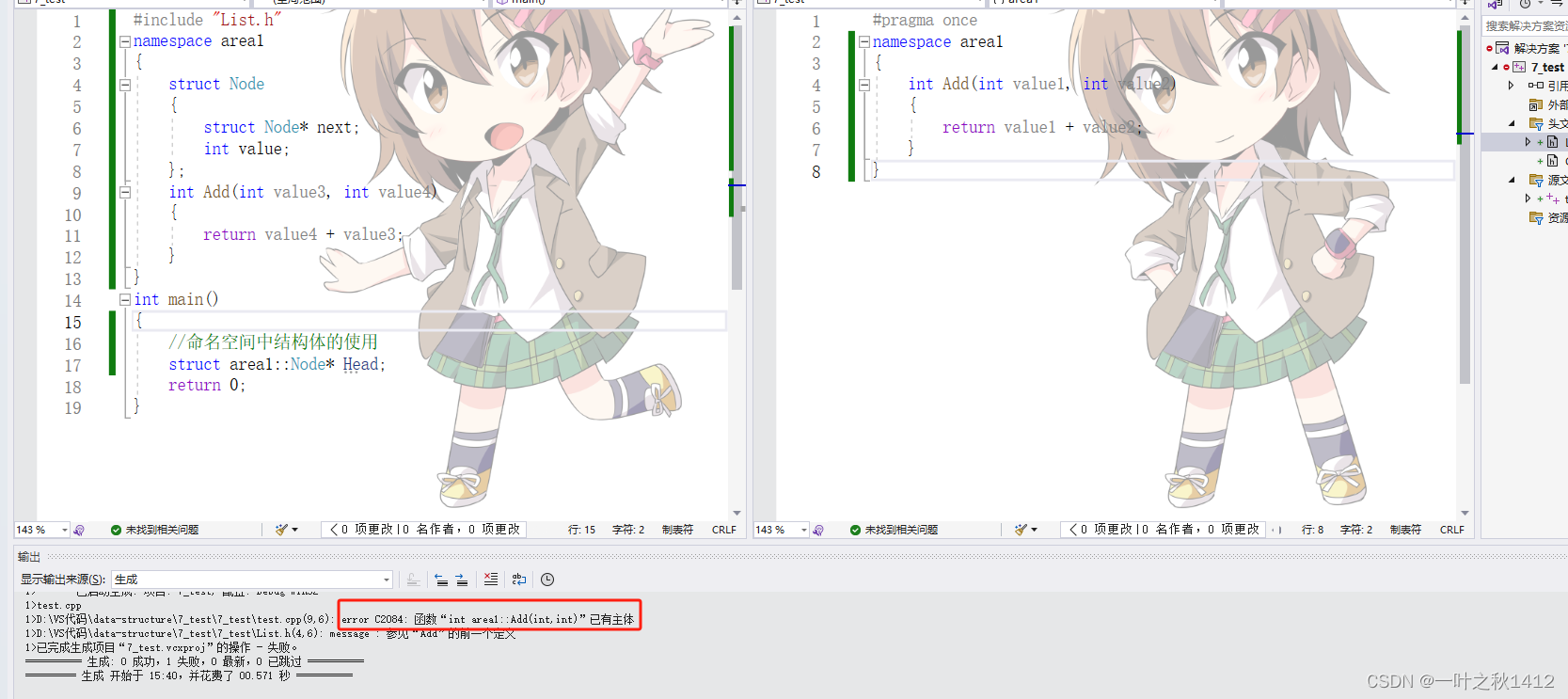This screenshot has width=1568, height=699.
Task: Click the green no-issues check icon in left editor
Action: 116,530
